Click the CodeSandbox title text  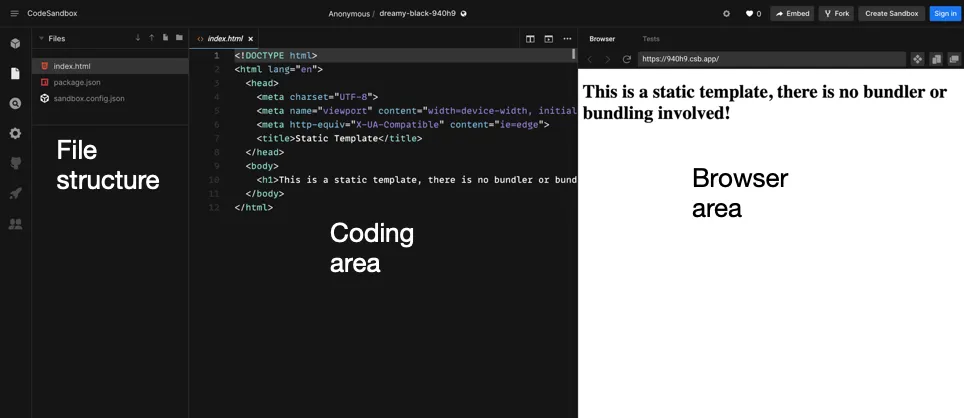pyautogui.click(x=52, y=14)
